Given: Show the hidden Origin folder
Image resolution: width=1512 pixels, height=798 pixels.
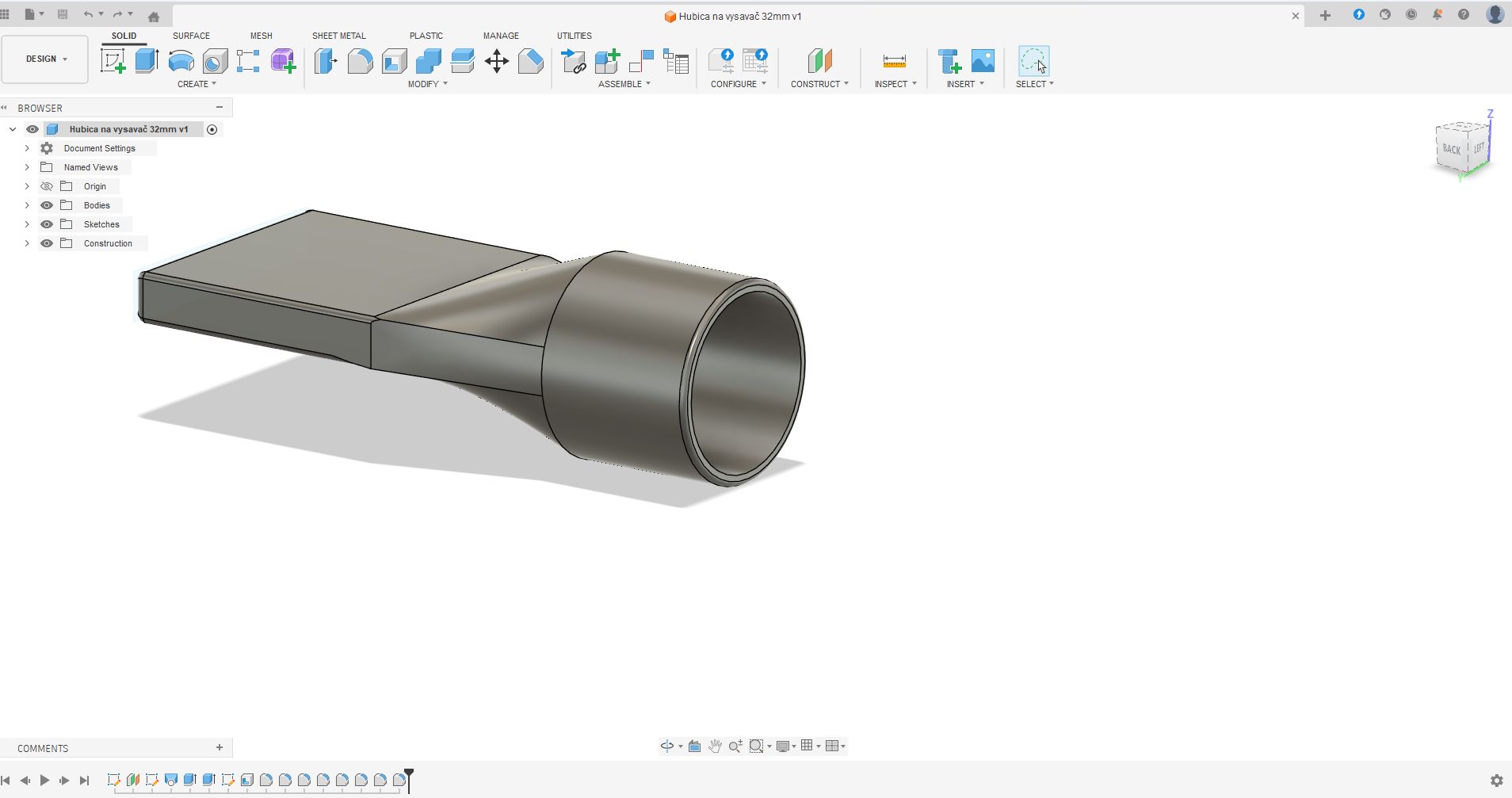Looking at the screenshot, I should [47, 186].
